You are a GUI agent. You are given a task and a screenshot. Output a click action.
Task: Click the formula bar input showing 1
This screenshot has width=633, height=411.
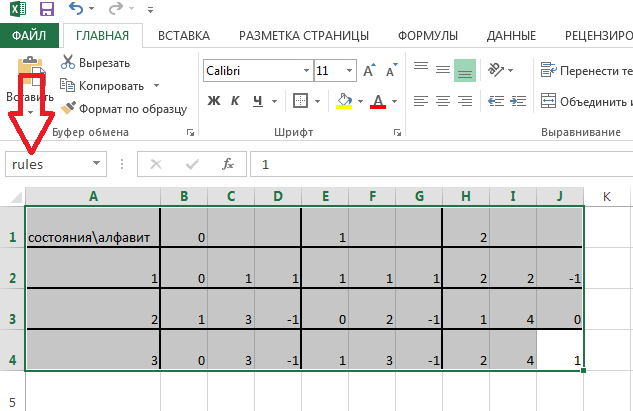pyautogui.click(x=442, y=164)
